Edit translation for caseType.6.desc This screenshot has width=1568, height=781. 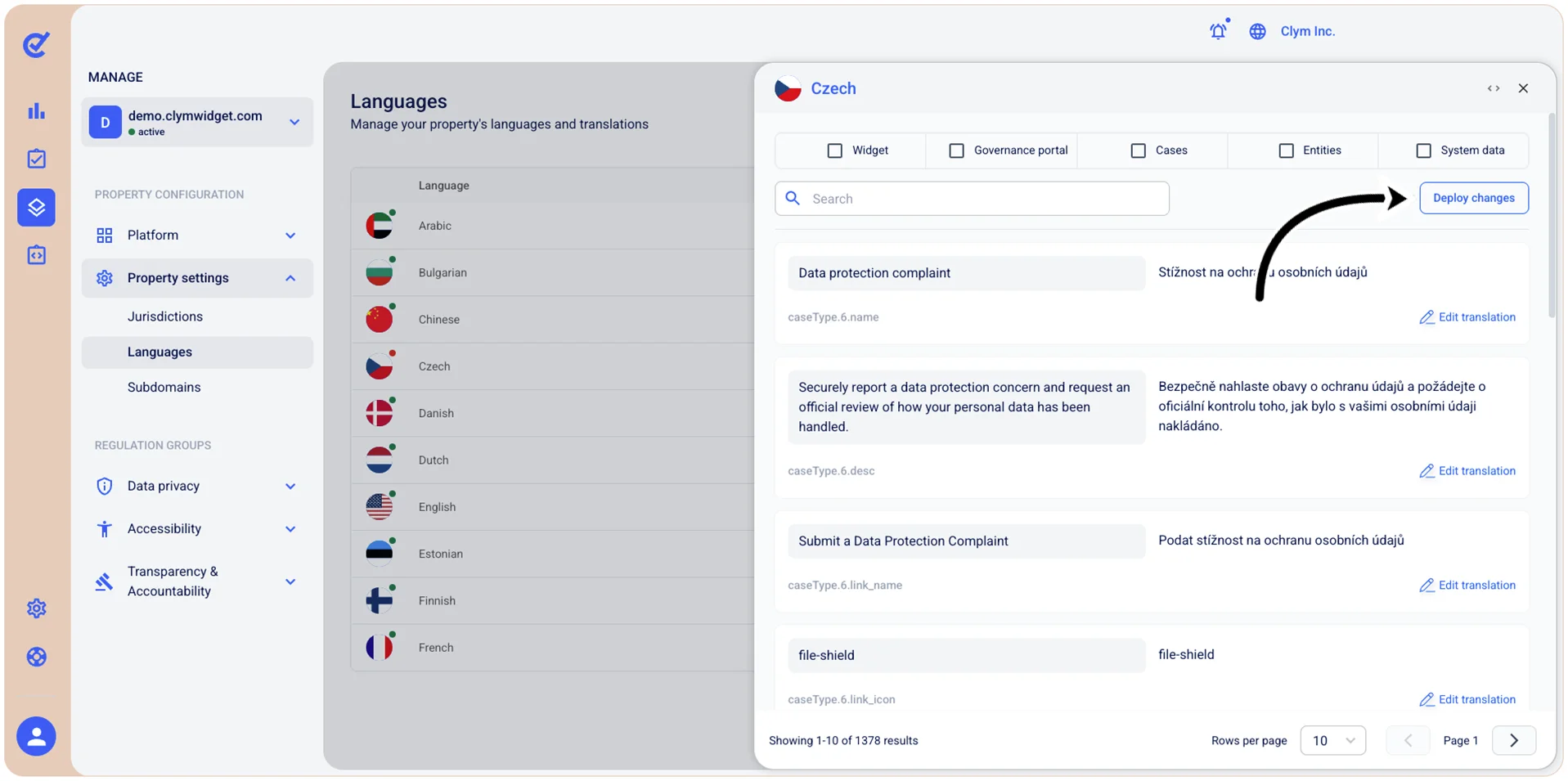(1467, 471)
